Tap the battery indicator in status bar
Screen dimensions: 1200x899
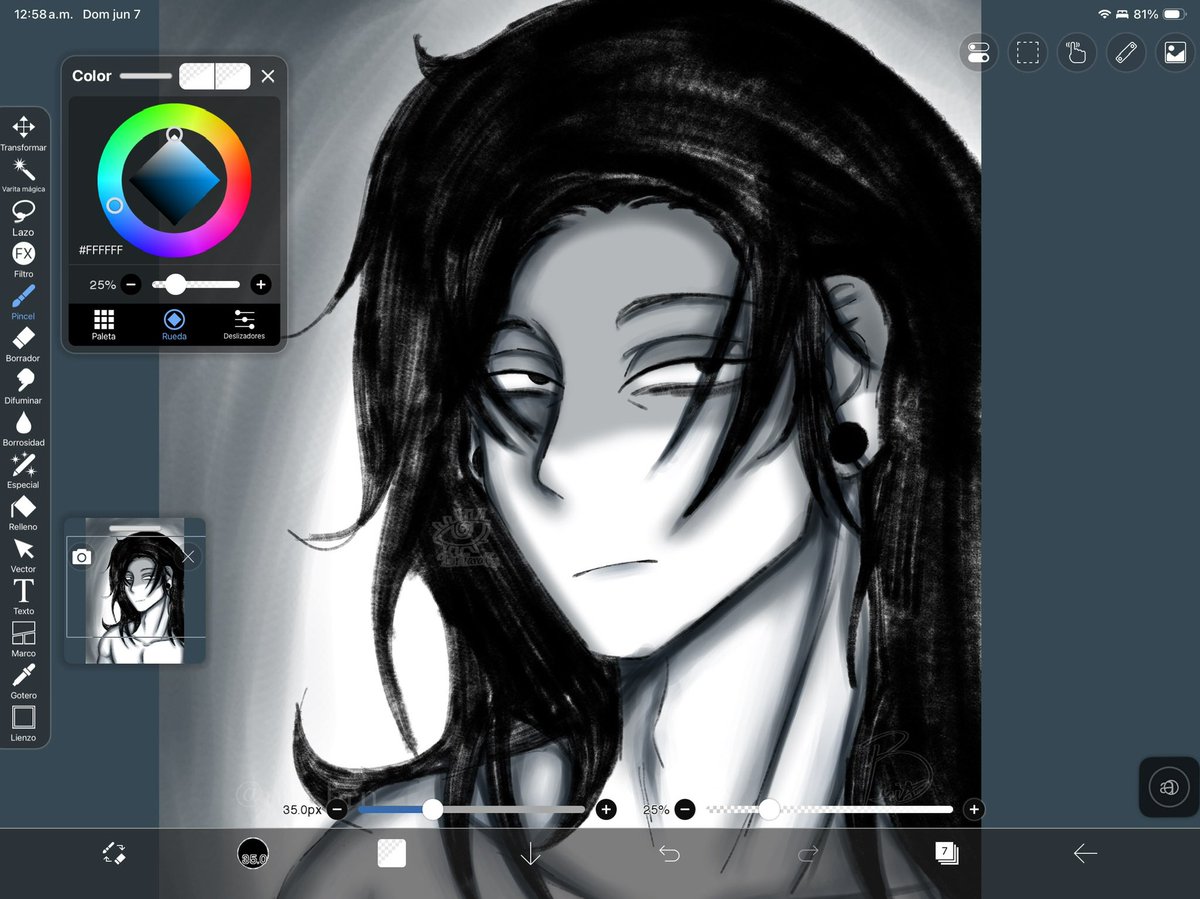[1174, 14]
